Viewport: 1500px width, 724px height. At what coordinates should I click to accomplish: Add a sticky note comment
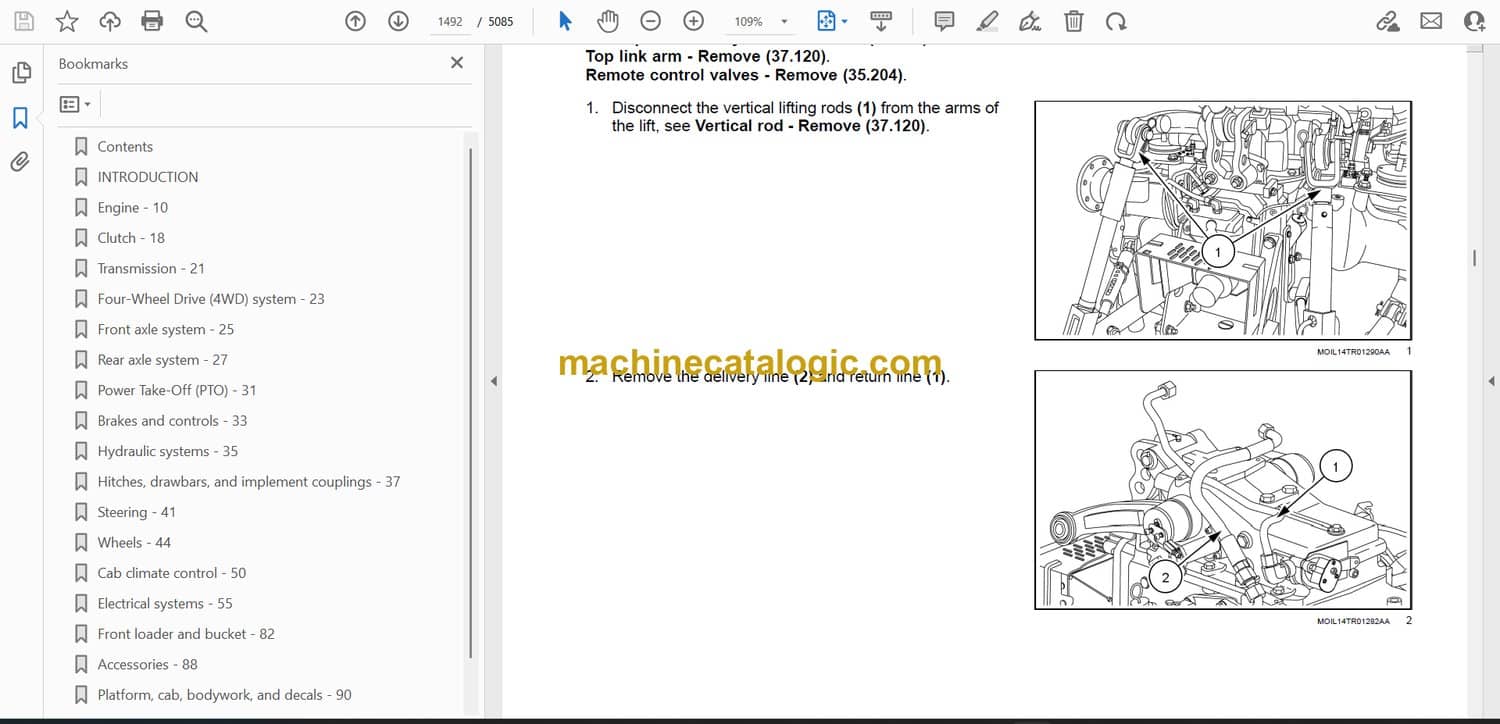944,21
